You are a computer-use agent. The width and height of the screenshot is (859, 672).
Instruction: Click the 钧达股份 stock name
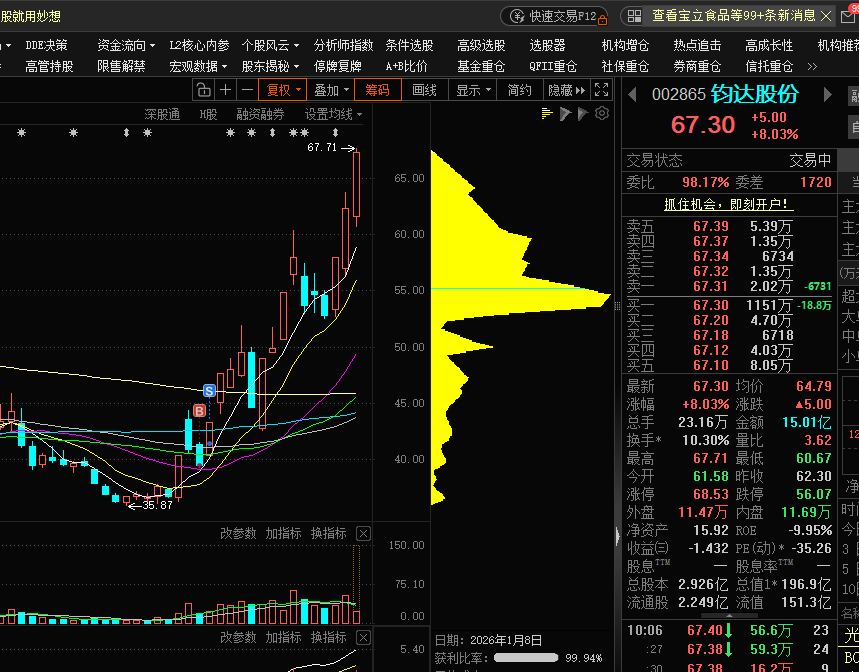coord(754,94)
